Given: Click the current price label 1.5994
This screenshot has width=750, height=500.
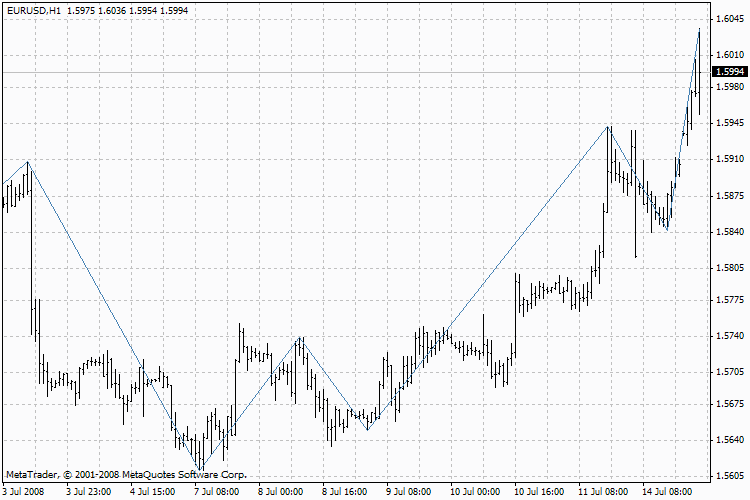Looking at the screenshot, I should pyautogui.click(x=730, y=72).
